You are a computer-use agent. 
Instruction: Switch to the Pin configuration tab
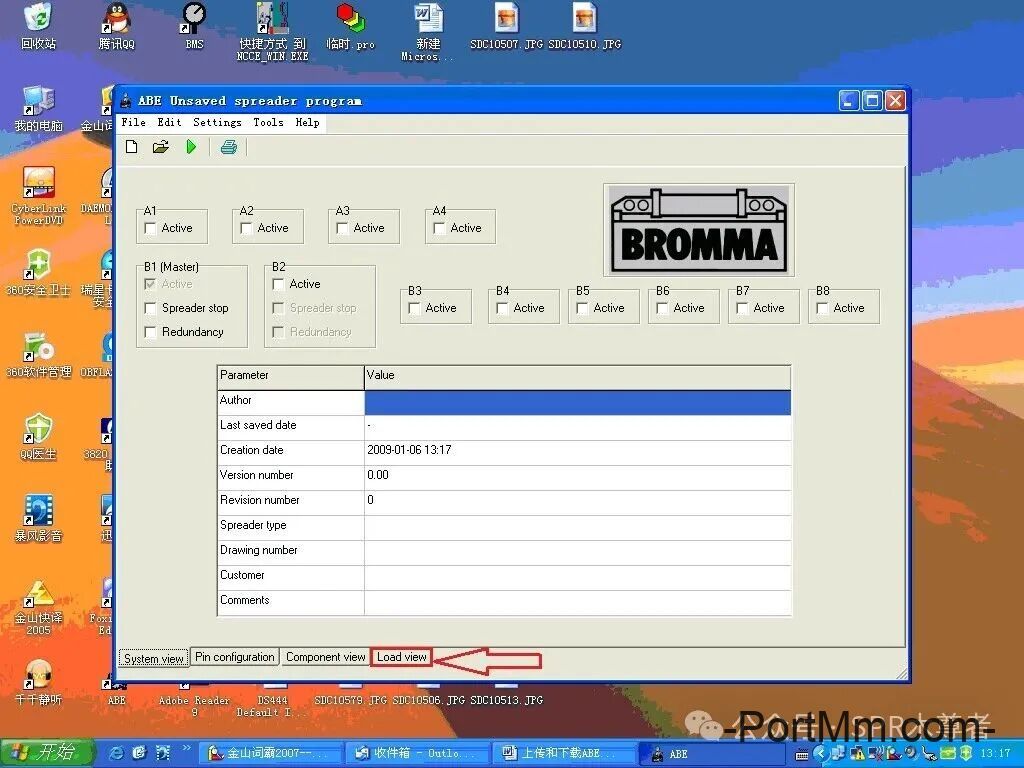click(x=234, y=657)
